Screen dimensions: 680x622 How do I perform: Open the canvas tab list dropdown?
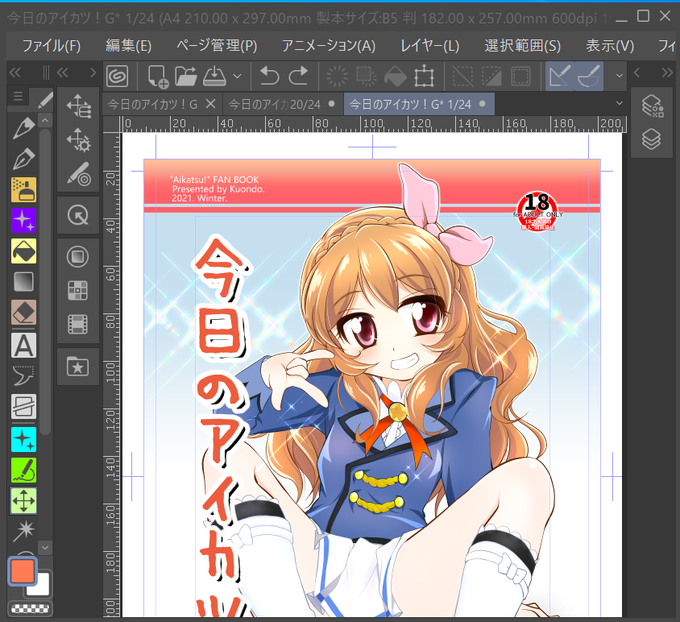pos(619,103)
